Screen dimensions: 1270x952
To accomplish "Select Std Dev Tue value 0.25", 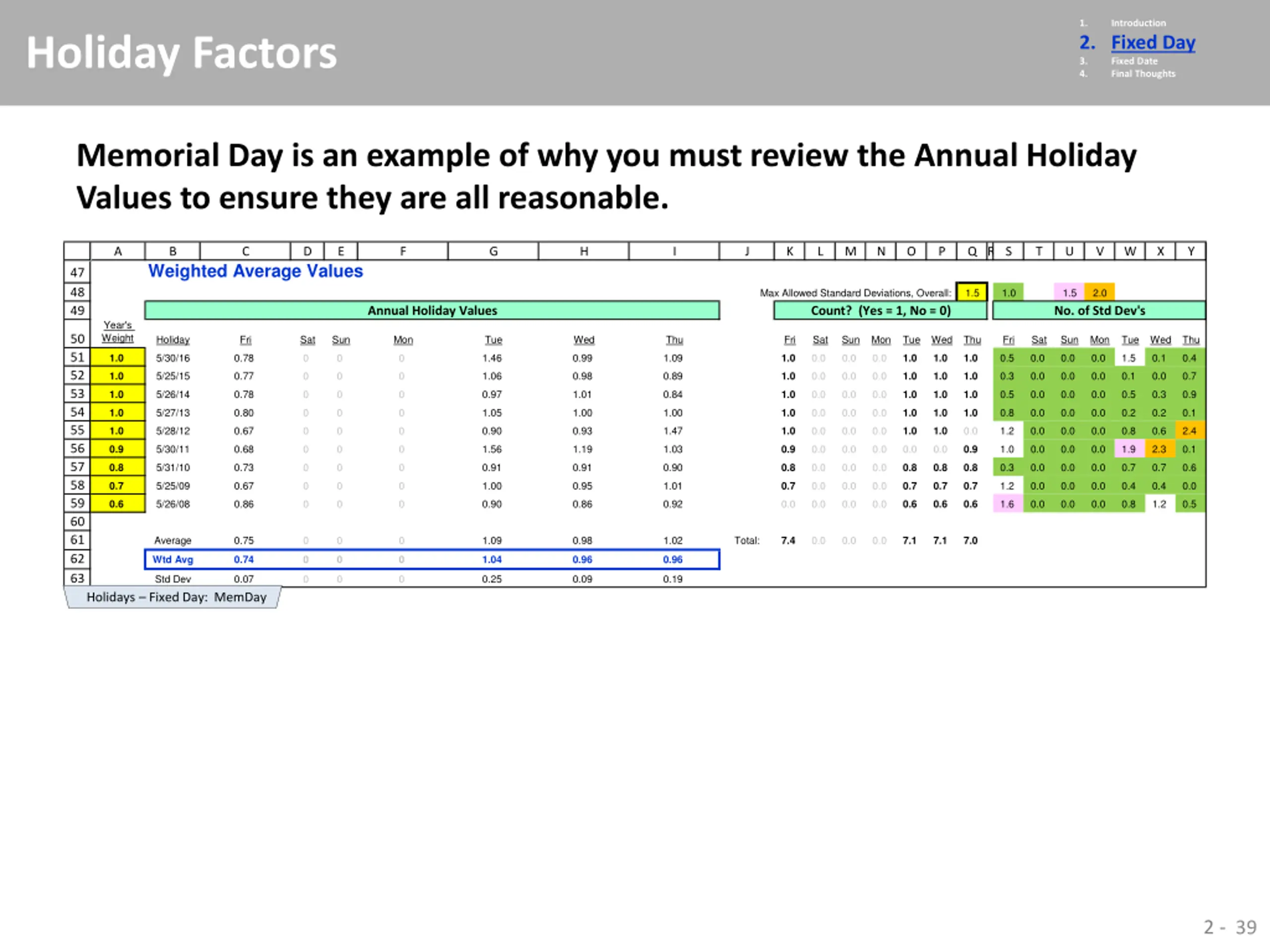I will click(492, 579).
